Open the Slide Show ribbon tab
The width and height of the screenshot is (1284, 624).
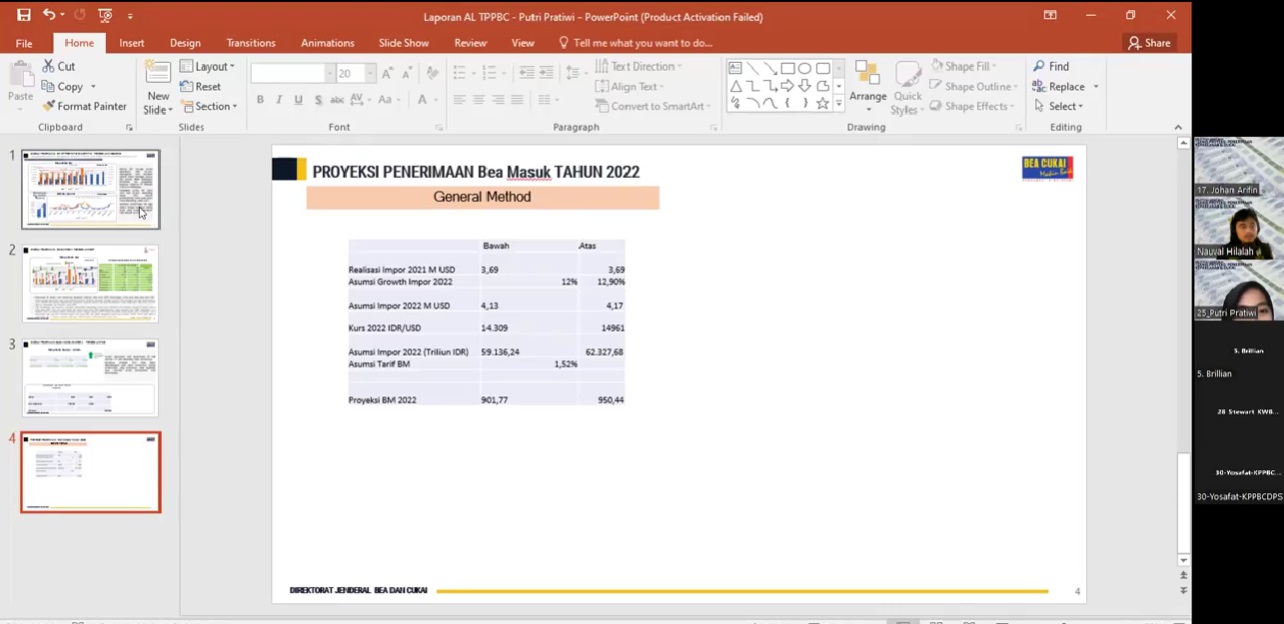click(x=403, y=43)
